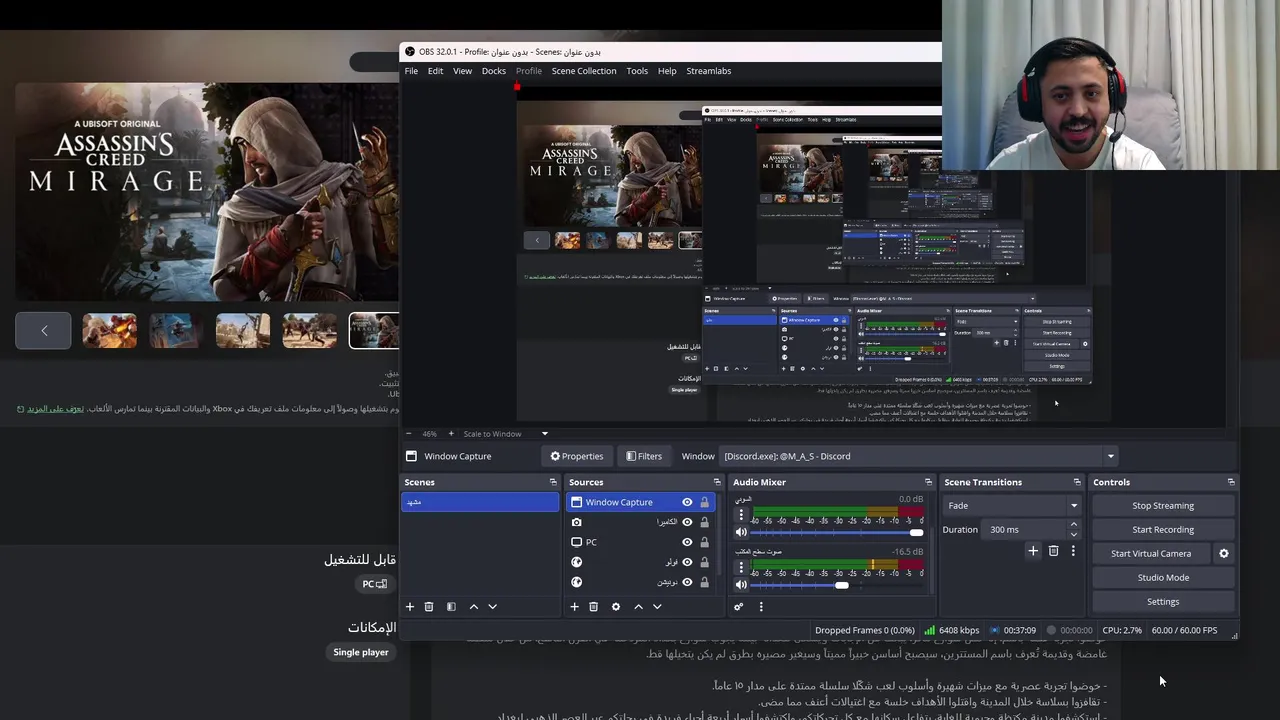Viewport: 1280px width, 720px height.
Task: Open Filters for selected source
Action: pyautogui.click(x=644, y=456)
